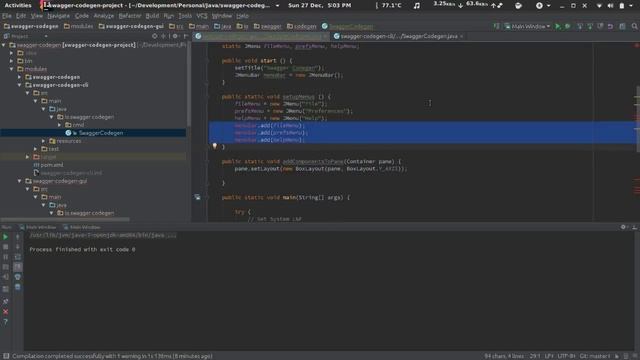Collapse the swagger-codegen-cli module

pos(19,85)
